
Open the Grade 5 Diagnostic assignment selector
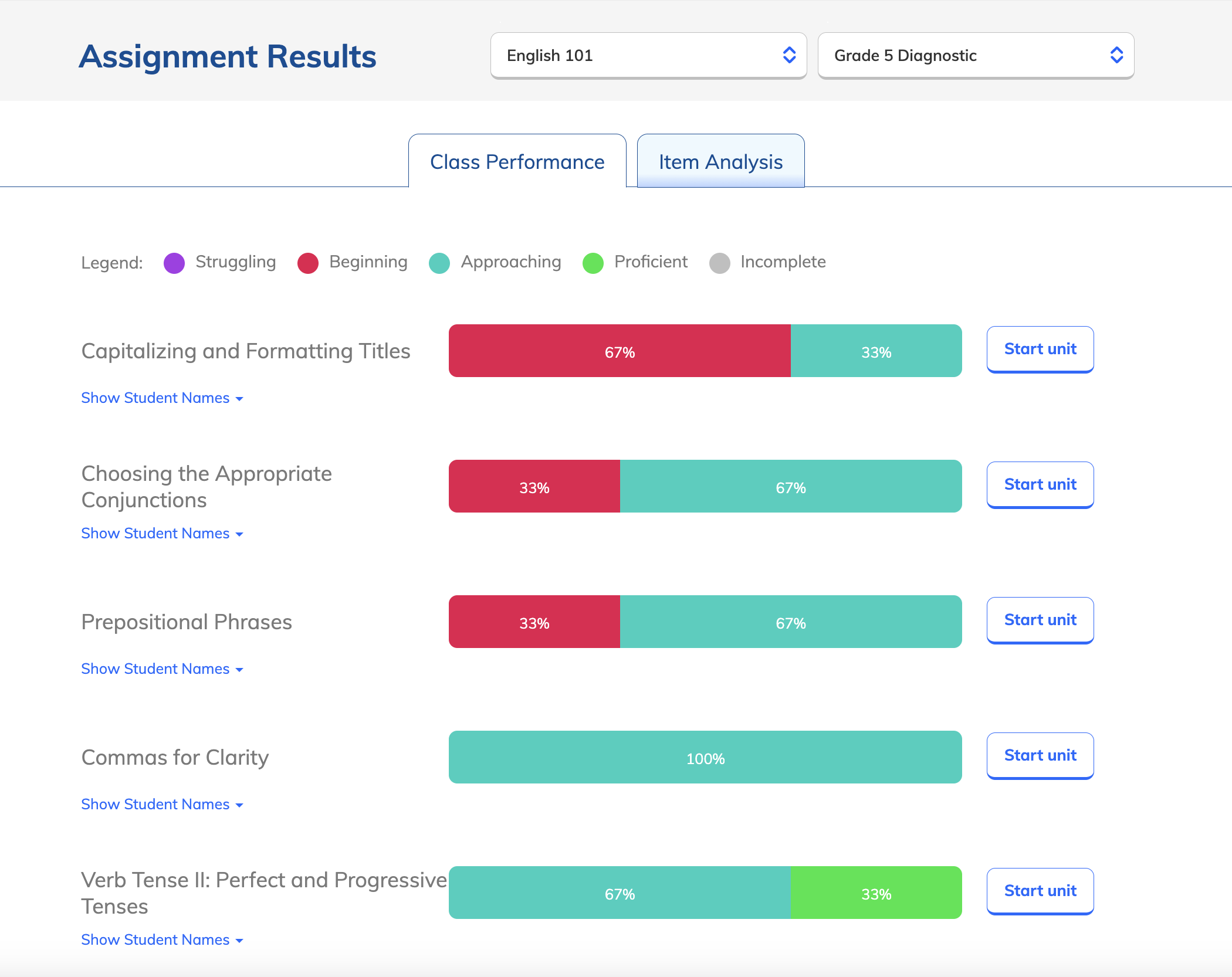975,55
